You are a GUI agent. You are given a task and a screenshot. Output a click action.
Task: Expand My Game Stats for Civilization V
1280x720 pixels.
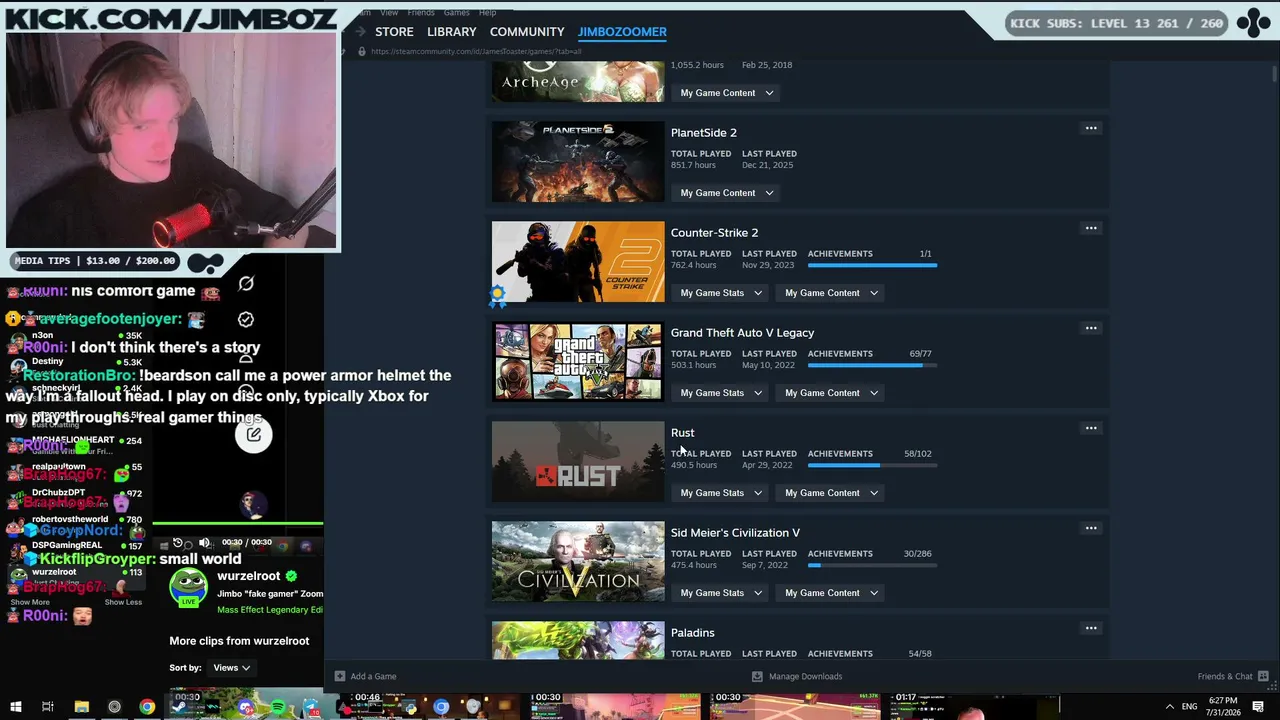pos(721,593)
